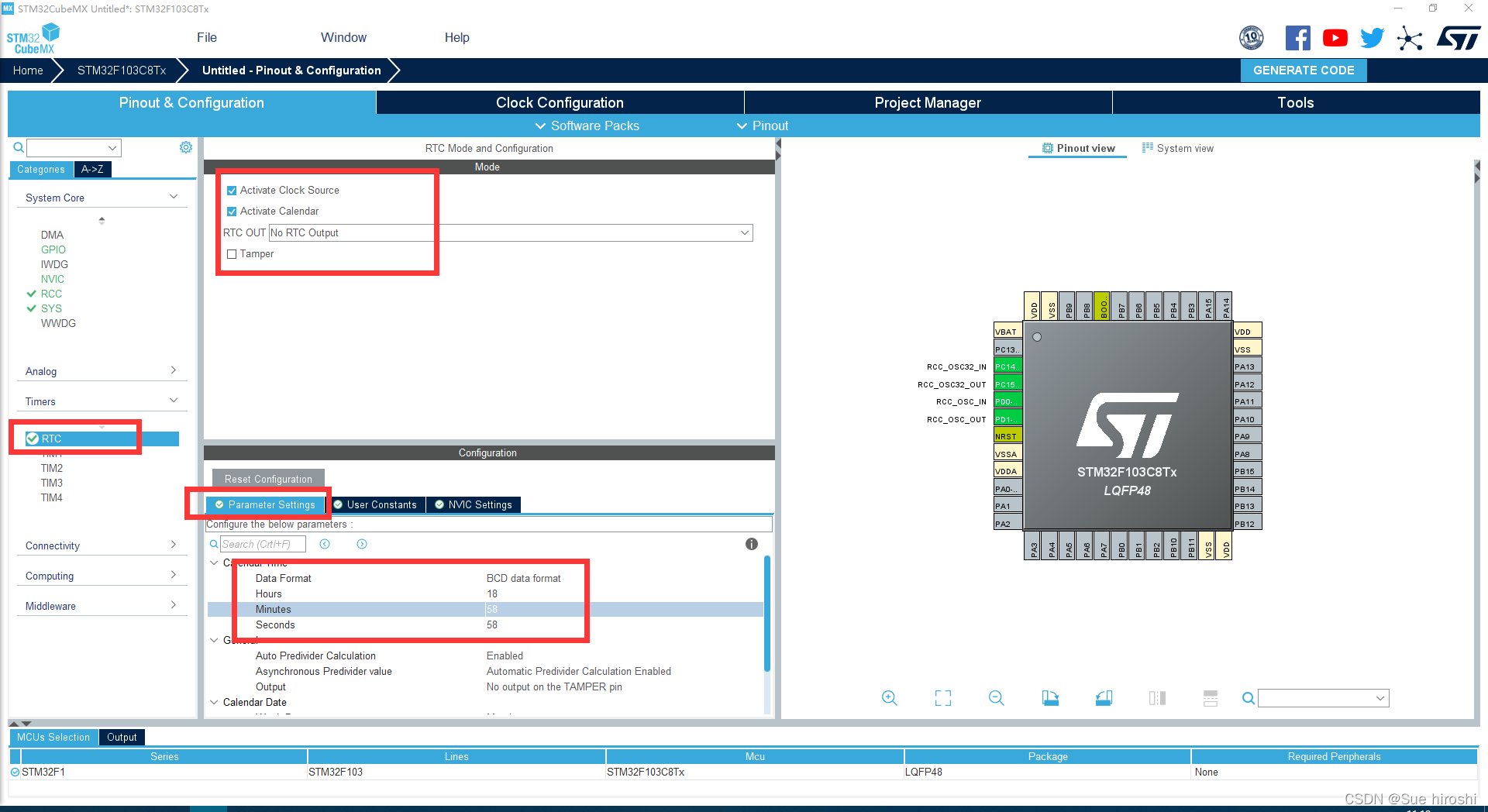1488x812 pixels.
Task: Open the Software Packs dropdown
Action: click(x=587, y=126)
